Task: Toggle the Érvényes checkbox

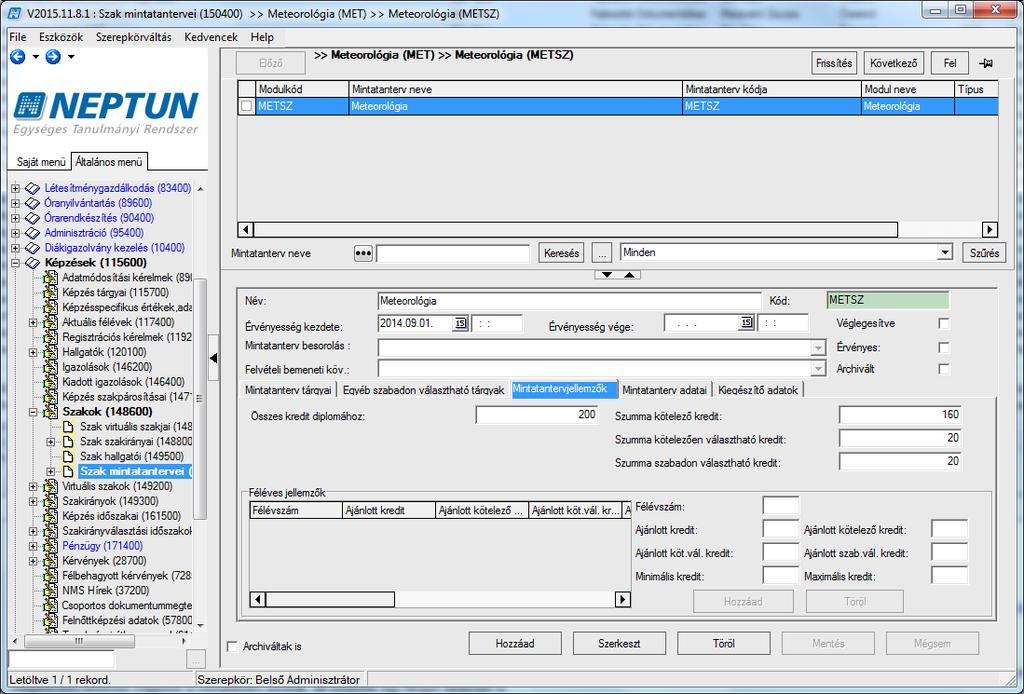Action: [943, 347]
